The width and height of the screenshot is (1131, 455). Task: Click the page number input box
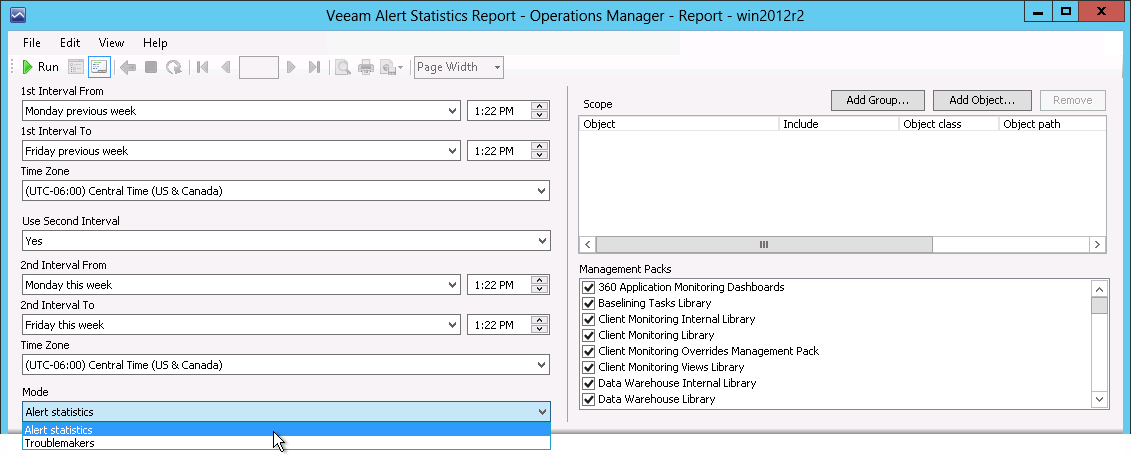258,67
